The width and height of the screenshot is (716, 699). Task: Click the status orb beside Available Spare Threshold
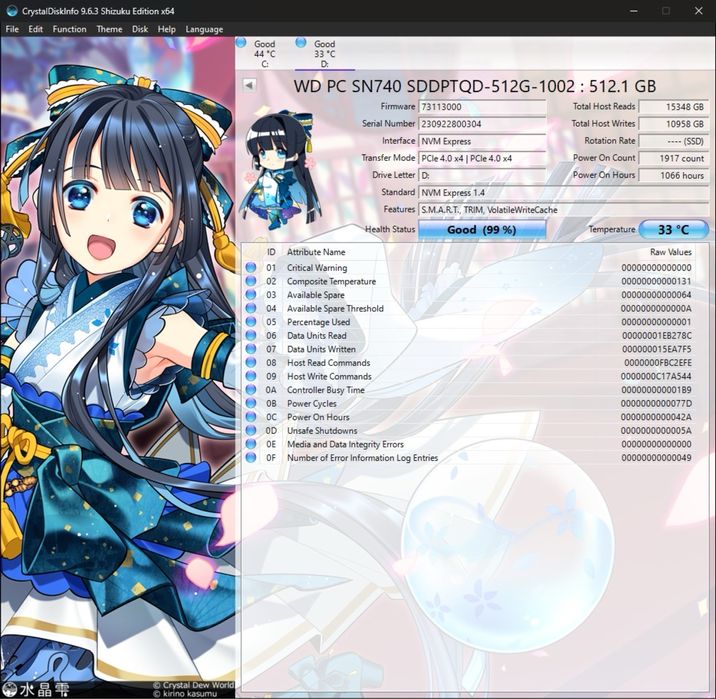(251, 308)
